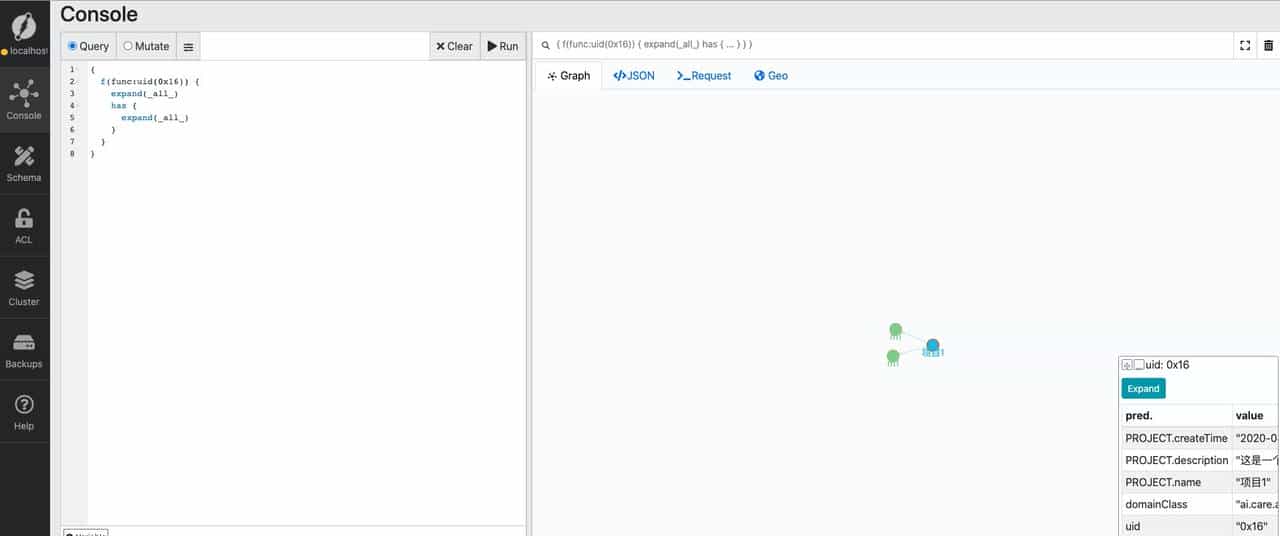
Task: Click the Console page heading
Action: click(99, 14)
